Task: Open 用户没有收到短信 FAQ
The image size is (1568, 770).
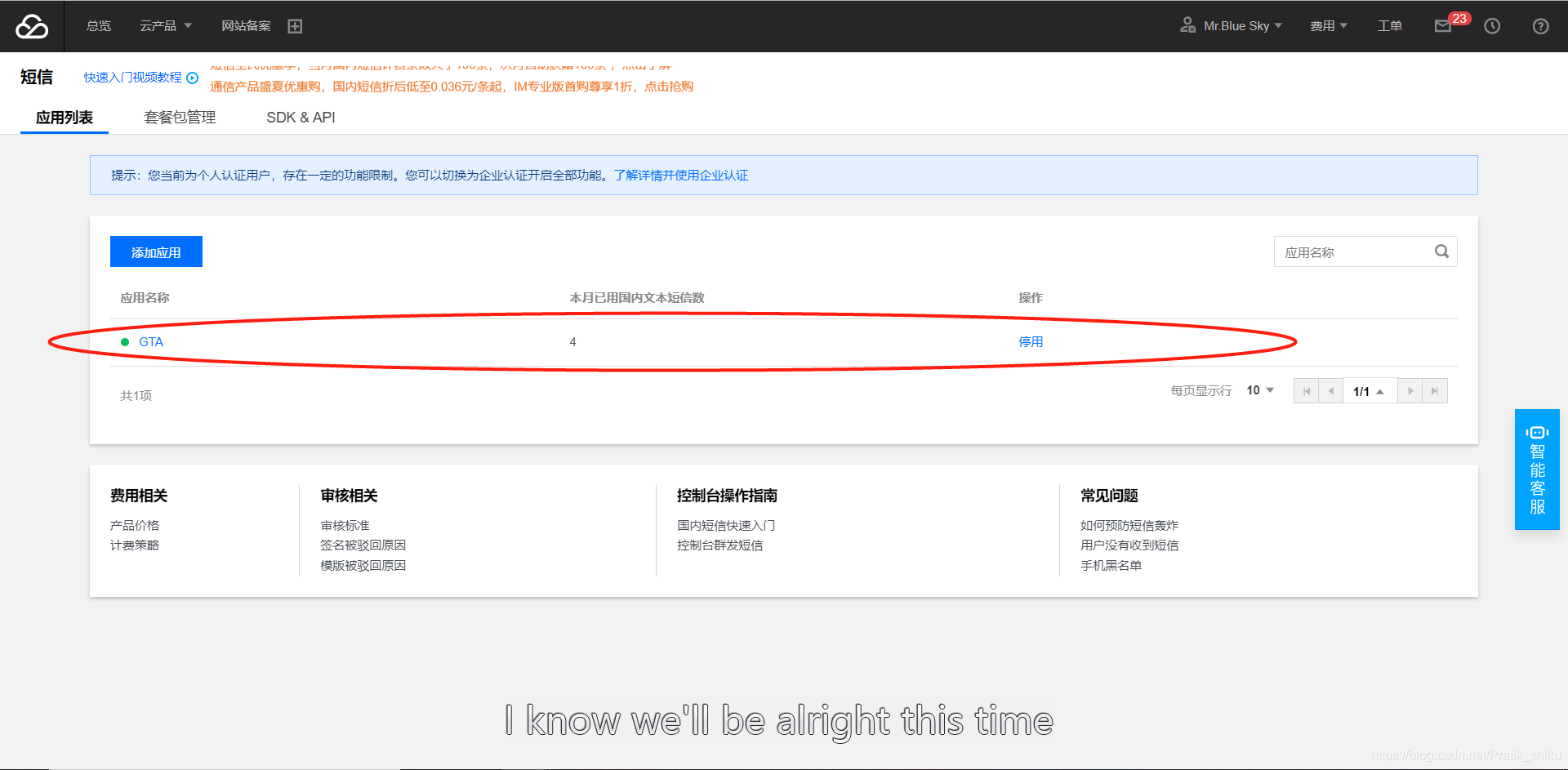Action: tap(1129, 545)
